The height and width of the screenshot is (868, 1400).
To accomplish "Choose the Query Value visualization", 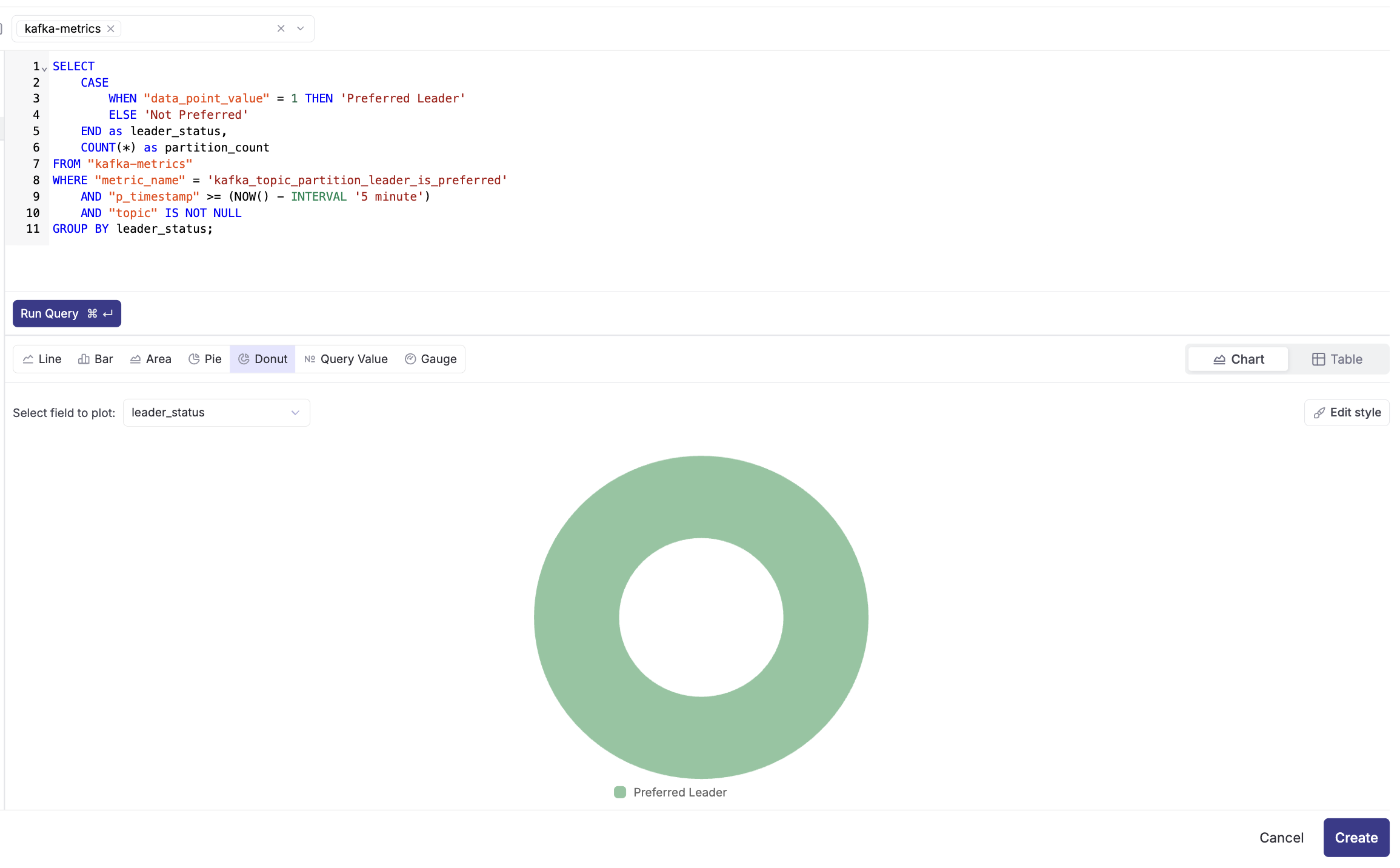I will [x=346, y=359].
